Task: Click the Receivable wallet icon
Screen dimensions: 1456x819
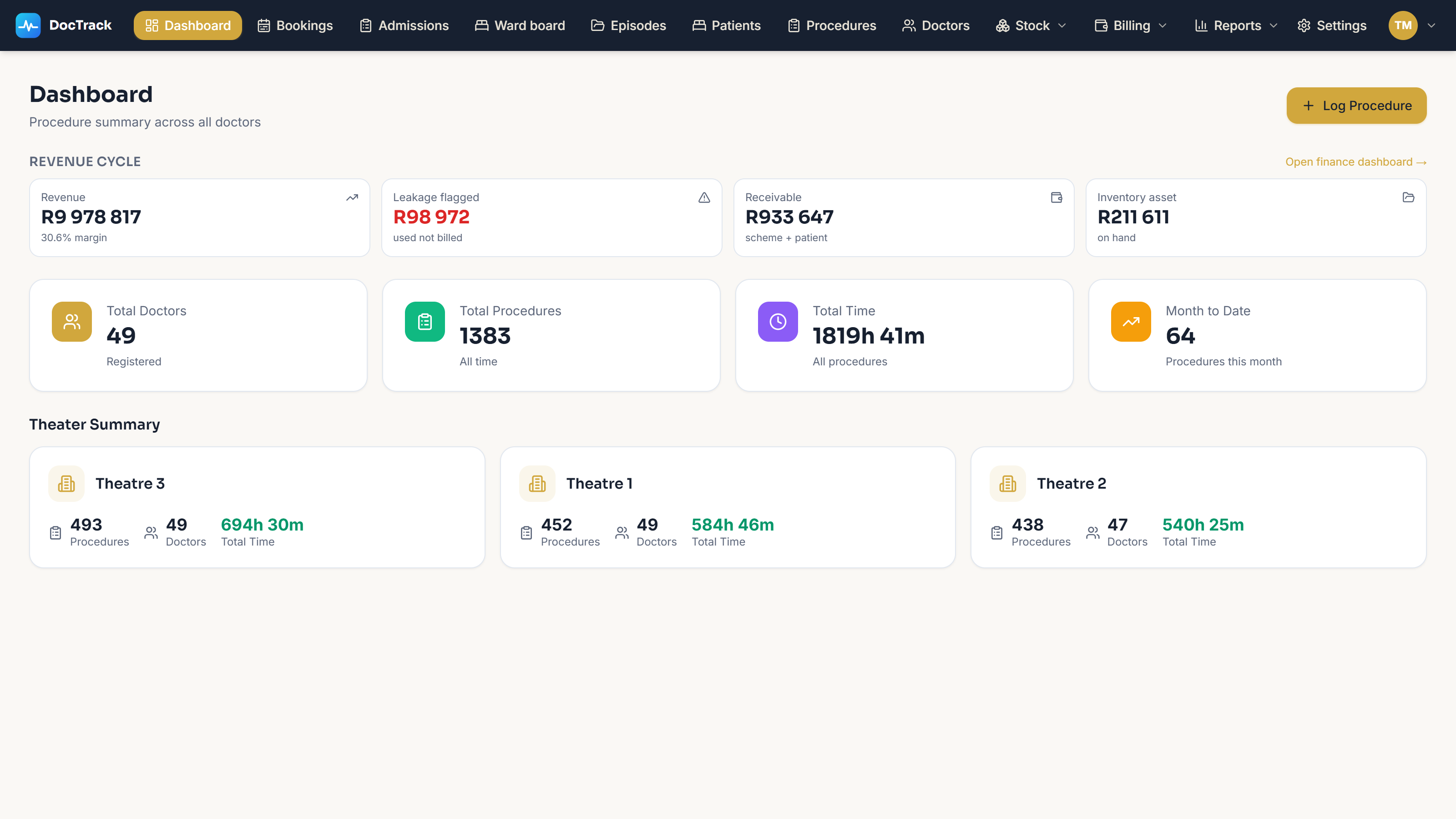Action: (1057, 197)
